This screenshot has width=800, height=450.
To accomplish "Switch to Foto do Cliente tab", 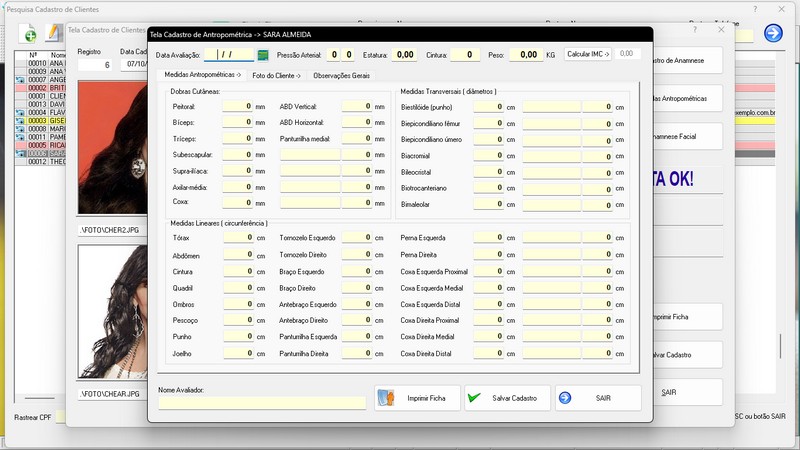I will click(x=276, y=76).
